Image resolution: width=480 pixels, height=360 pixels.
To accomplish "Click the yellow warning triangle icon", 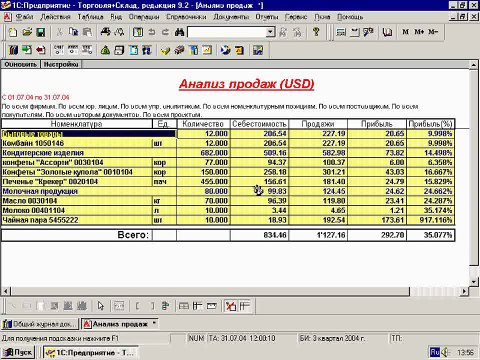I will pos(105,50).
